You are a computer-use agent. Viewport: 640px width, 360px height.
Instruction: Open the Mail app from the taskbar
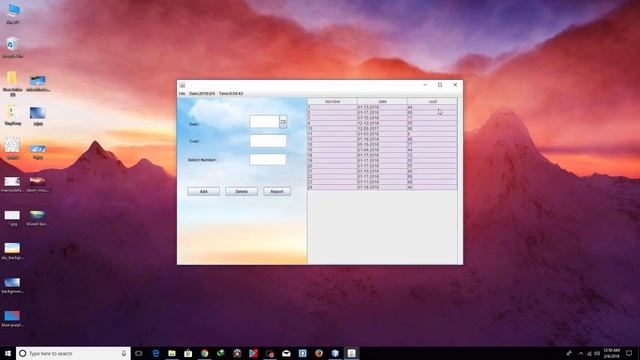pyautogui.click(x=286, y=353)
